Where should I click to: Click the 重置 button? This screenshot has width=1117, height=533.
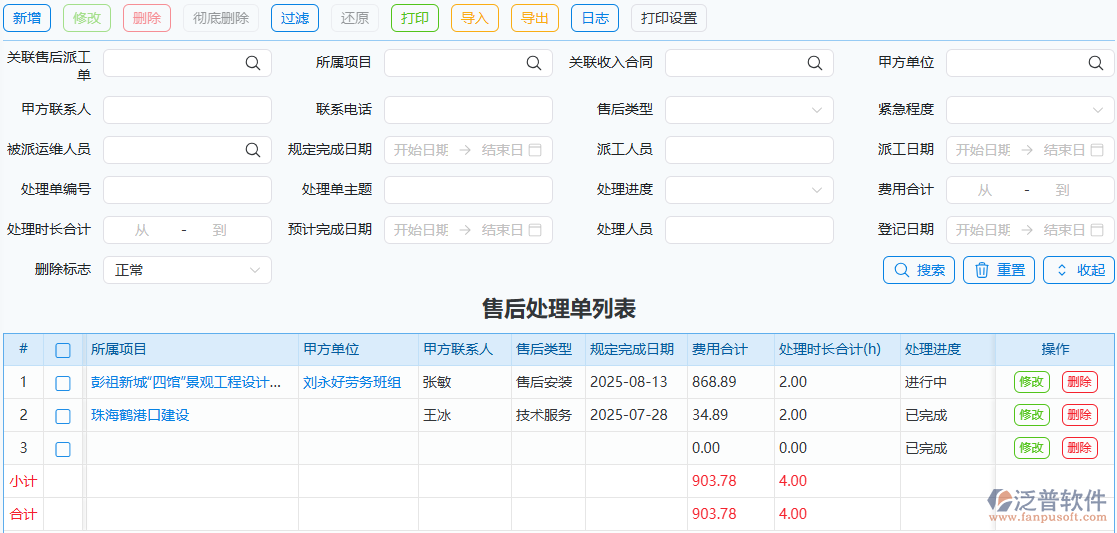click(999, 270)
